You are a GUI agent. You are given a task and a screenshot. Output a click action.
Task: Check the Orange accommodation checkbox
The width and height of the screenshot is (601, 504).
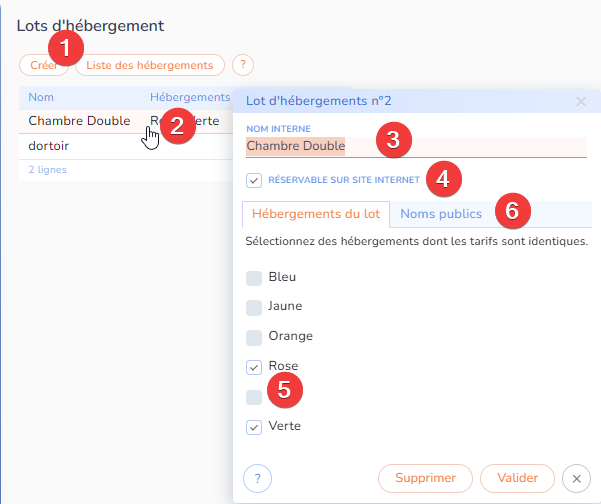click(x=254, y=338)
